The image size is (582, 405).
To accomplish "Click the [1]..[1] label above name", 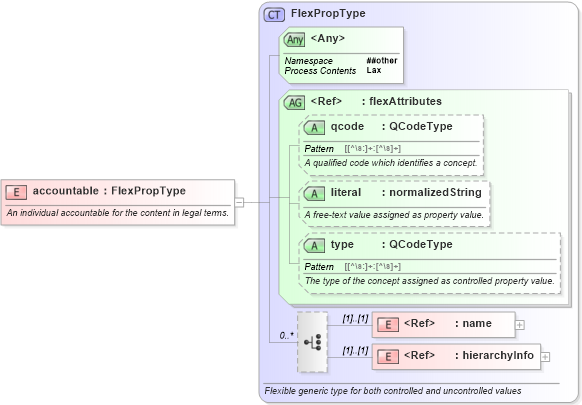I will click(355, 319).
